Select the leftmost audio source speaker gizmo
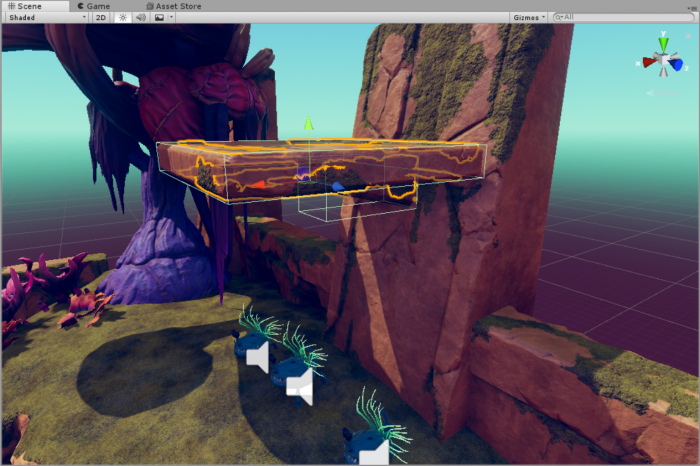Screen dimensions: 700x466 tap(257, 356)
